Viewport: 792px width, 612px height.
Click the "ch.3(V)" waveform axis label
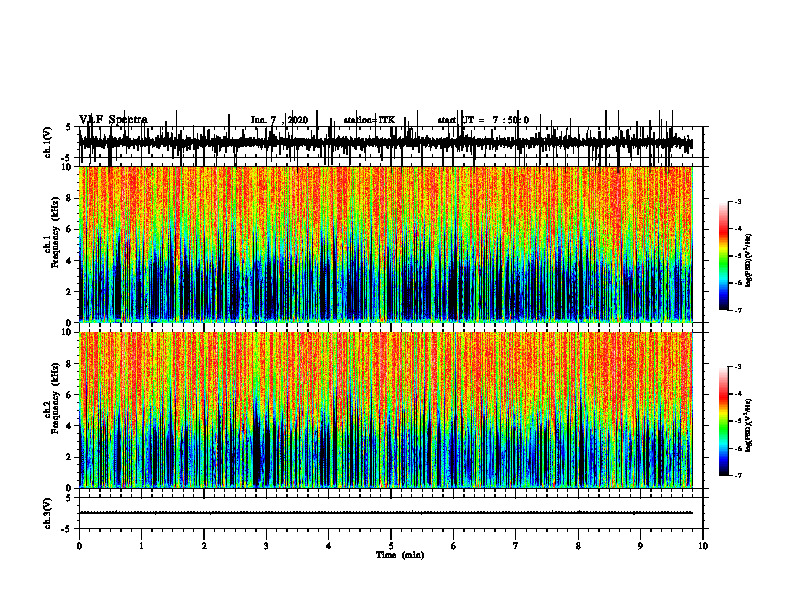(48, 514)
